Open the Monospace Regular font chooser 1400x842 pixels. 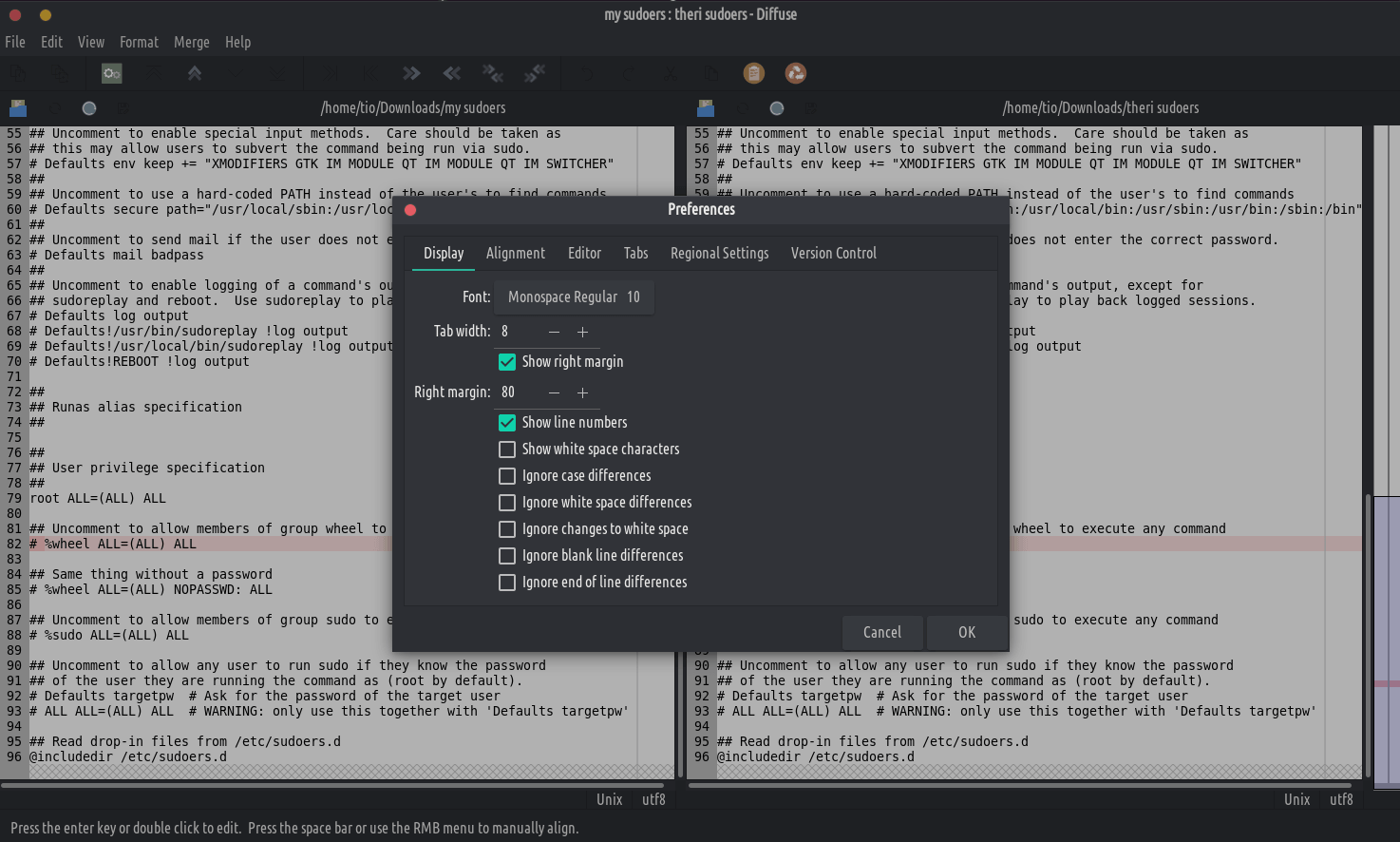(x=574, y=297)
